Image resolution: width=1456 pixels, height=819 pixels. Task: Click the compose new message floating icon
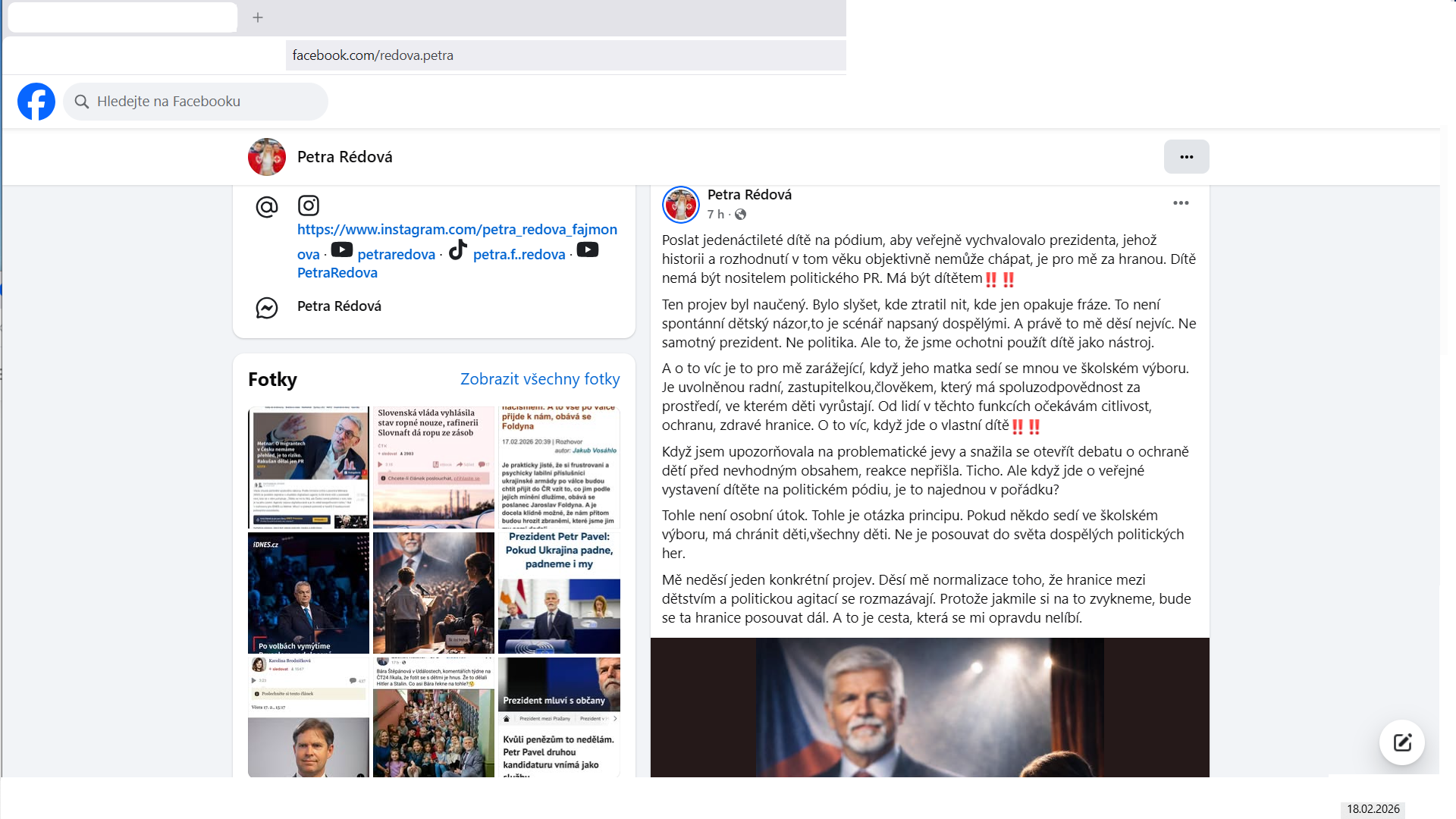[x=1401, y=742]
